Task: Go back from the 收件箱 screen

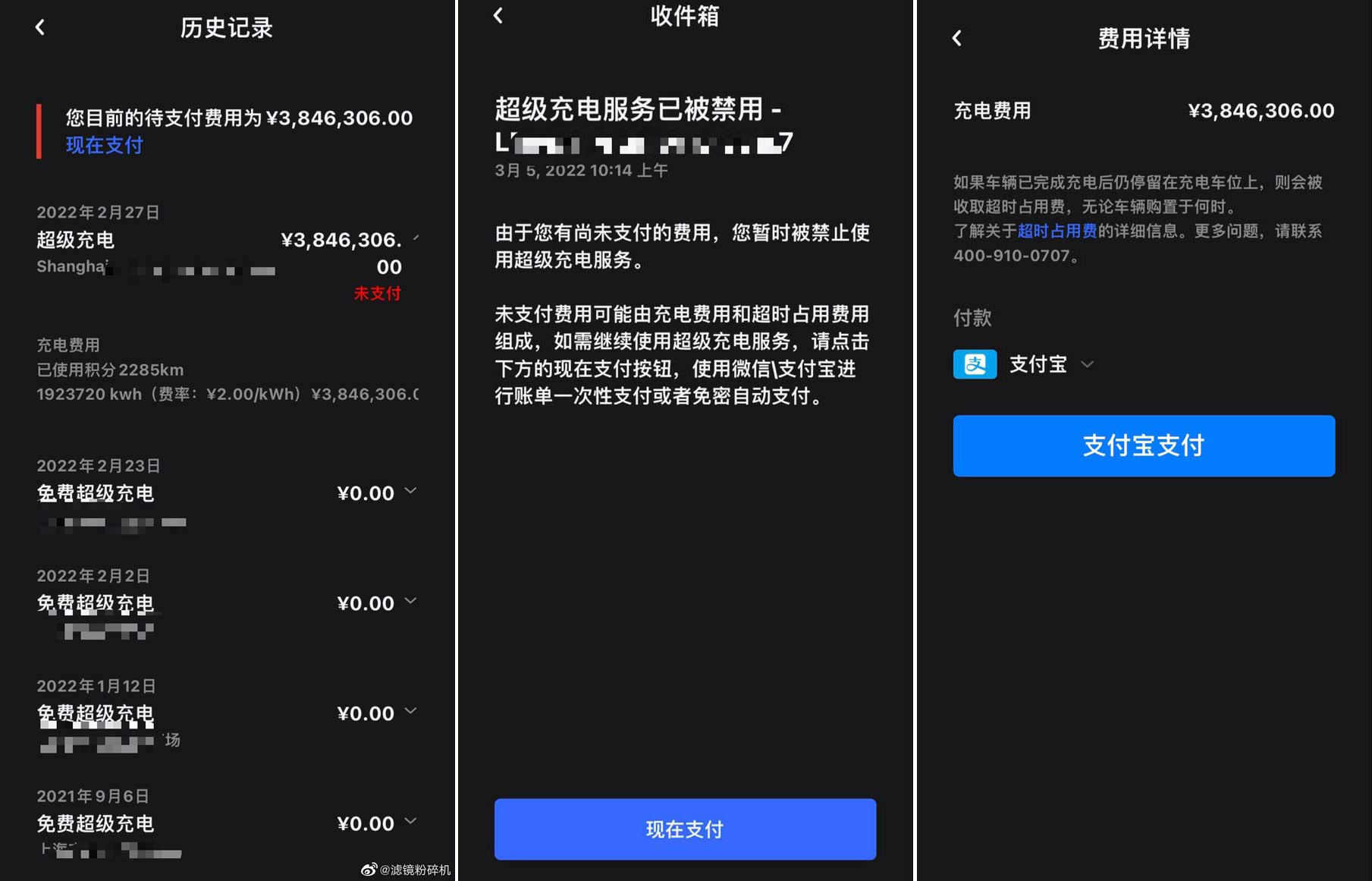Action: [x=498, y=15]
